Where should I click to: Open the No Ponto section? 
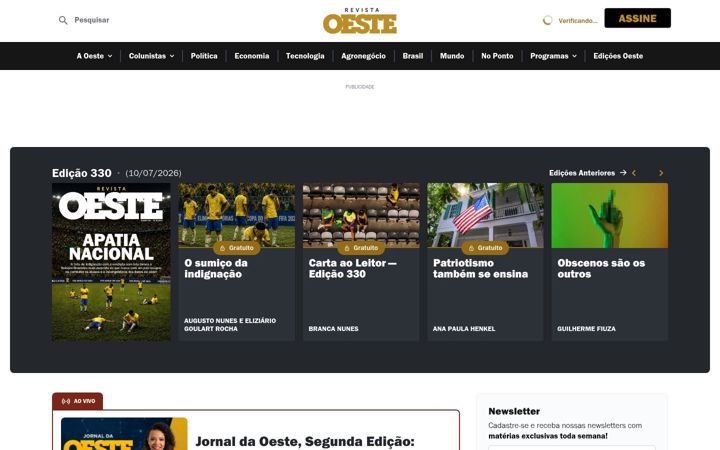(x=497, y=56)
